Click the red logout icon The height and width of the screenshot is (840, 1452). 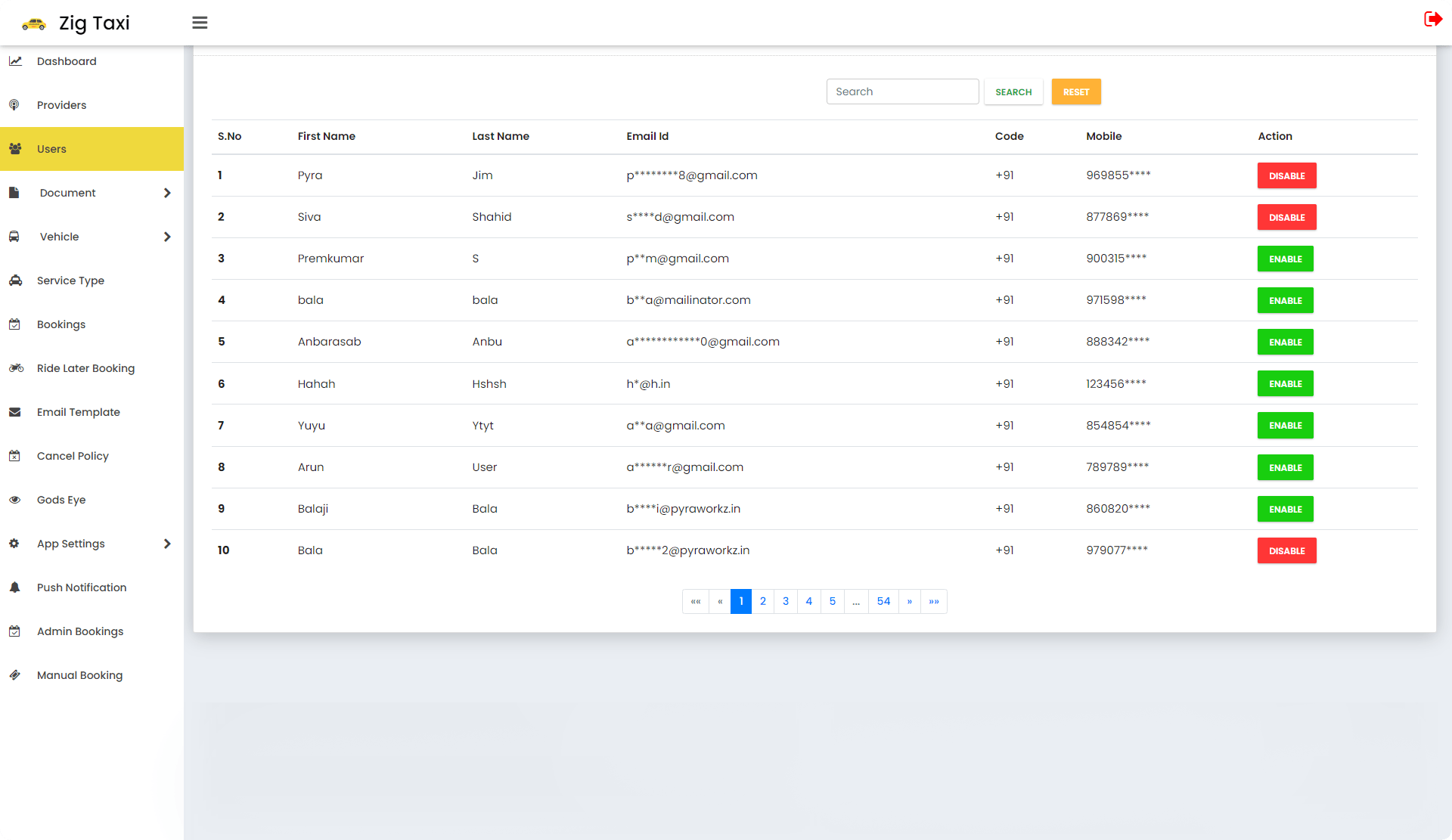tap(1432, 19)
